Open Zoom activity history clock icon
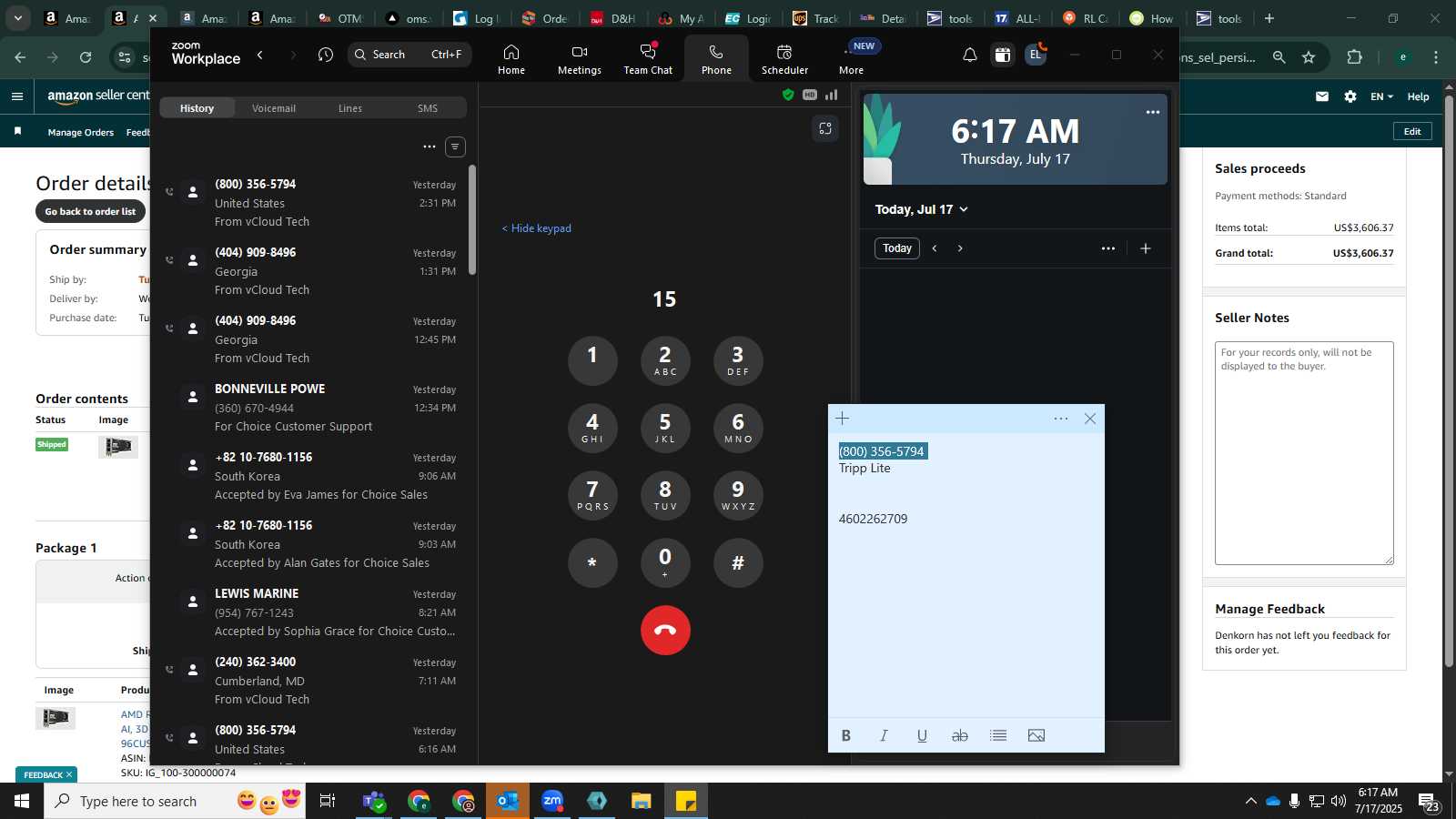The width and height of the screenshot is (1456, 819). tap(326, 55)
